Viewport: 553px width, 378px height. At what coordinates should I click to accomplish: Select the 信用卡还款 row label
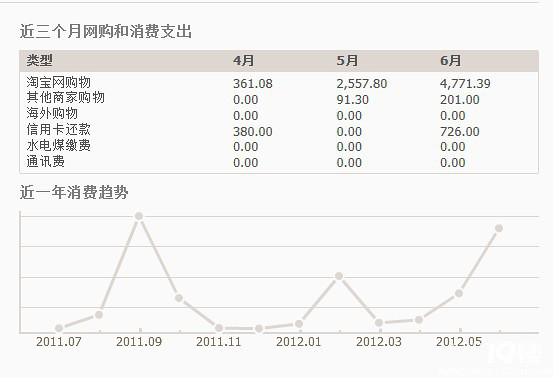tap(59, 129)
